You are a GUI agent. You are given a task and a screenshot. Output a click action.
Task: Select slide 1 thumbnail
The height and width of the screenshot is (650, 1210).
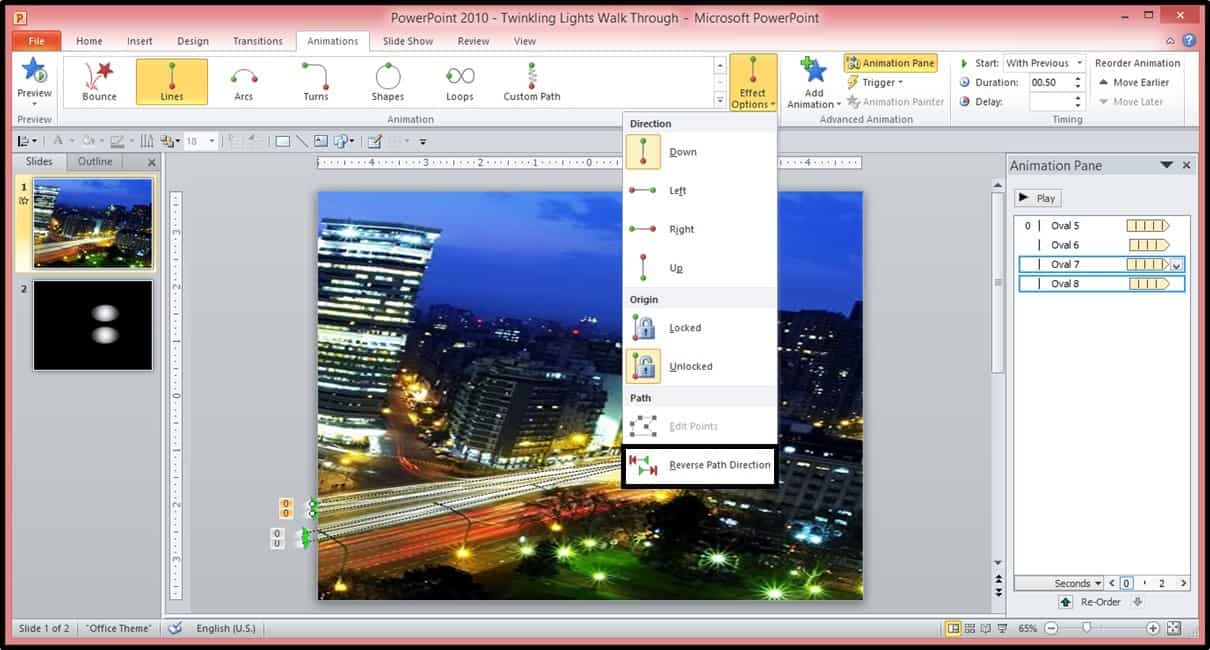93,223
